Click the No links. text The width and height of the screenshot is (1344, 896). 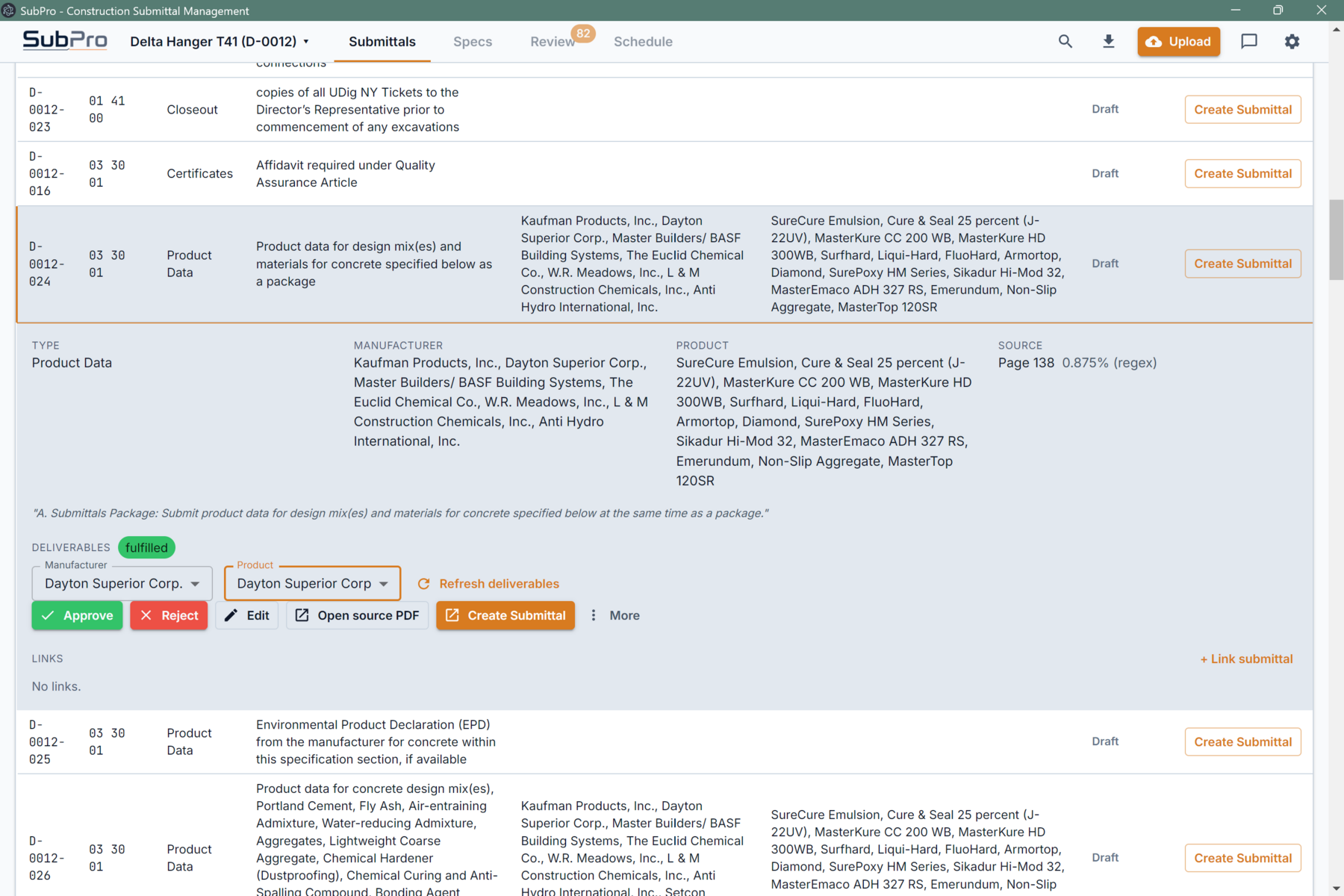(56, 686)
